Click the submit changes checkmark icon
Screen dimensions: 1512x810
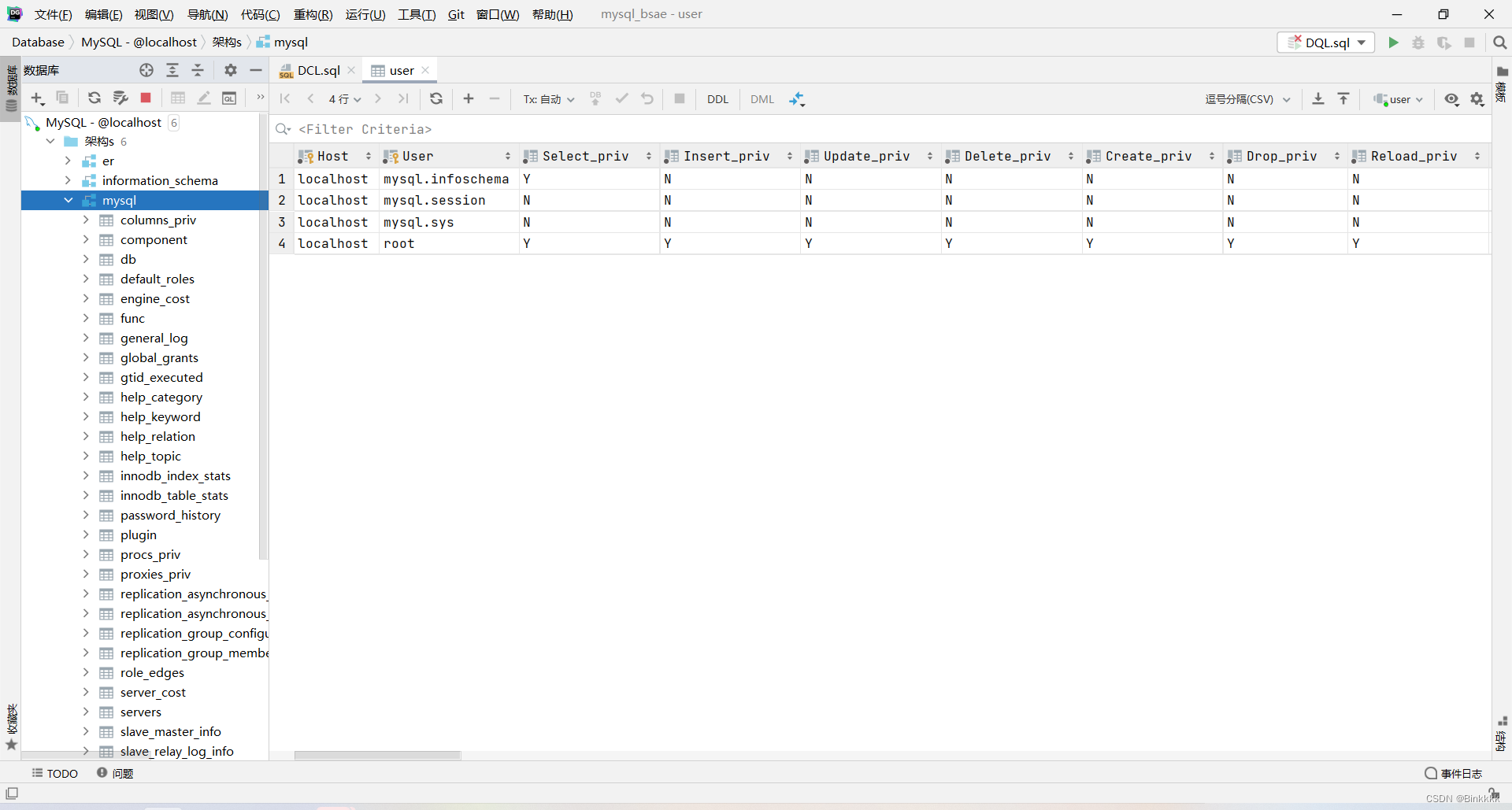coord(622,98)
